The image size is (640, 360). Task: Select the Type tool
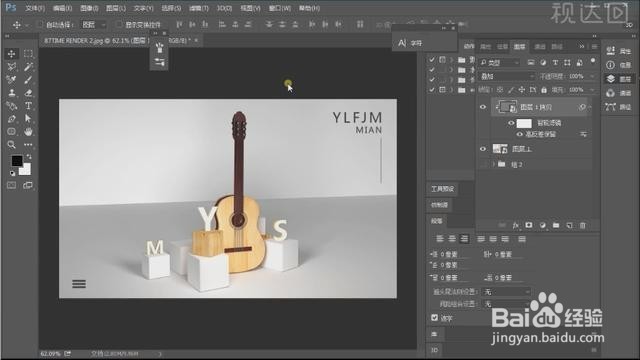click(x=28, y=106)
